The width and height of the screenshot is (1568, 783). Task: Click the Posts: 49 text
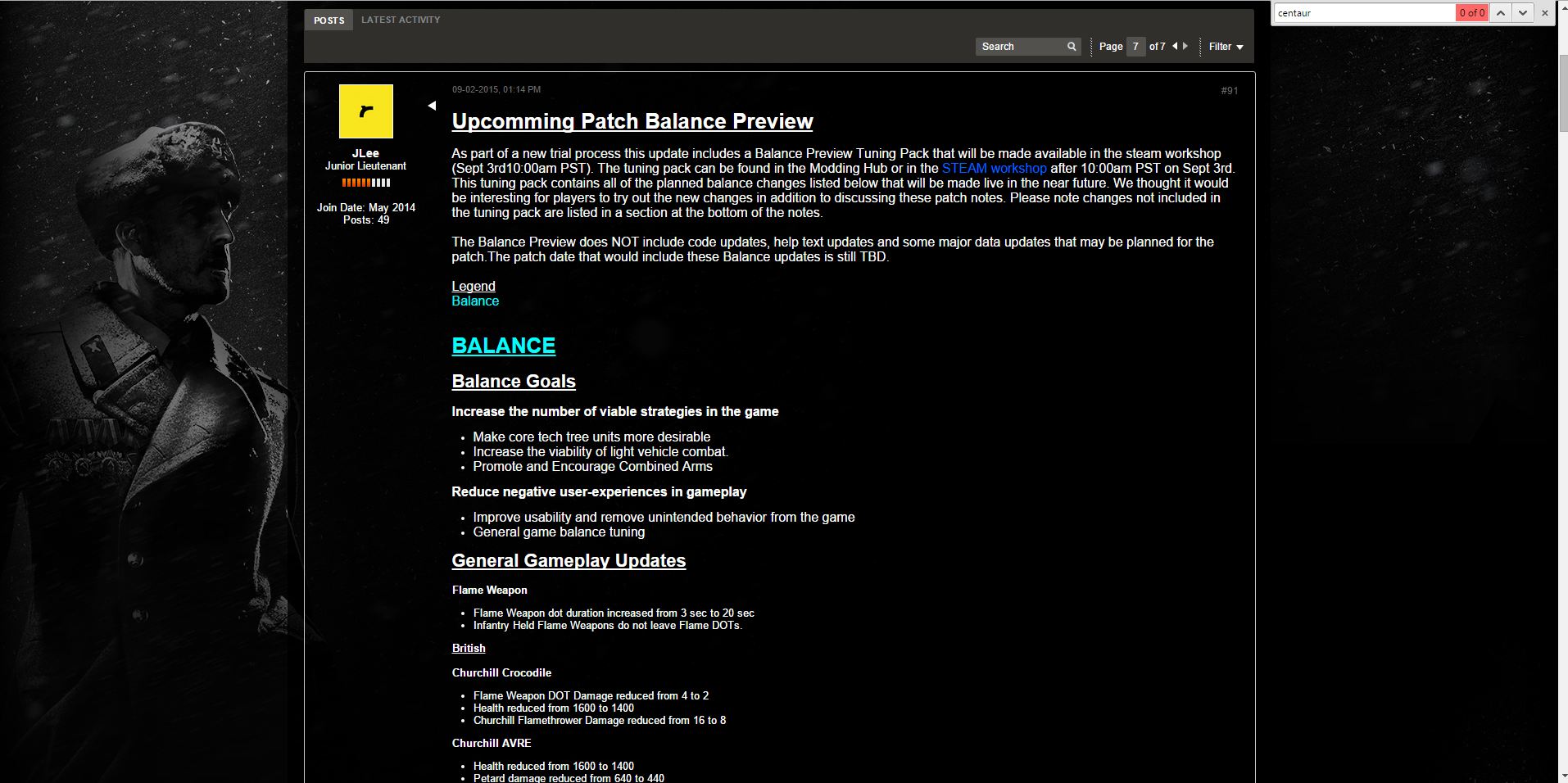coord(366,220)
